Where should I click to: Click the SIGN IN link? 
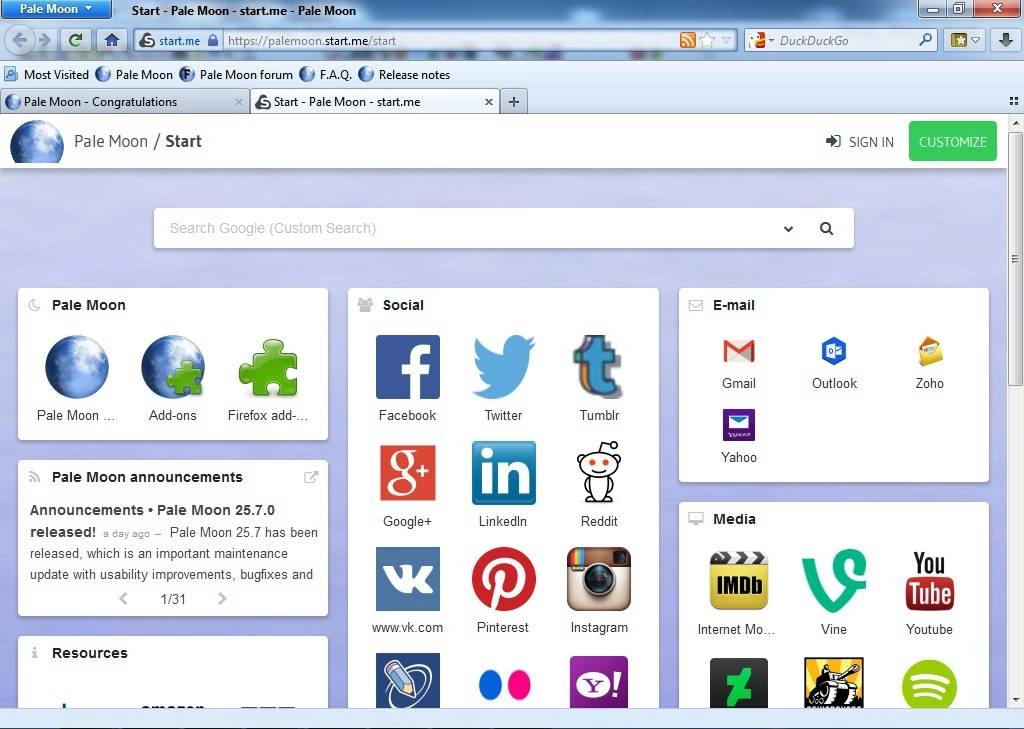tap(859, 142)
